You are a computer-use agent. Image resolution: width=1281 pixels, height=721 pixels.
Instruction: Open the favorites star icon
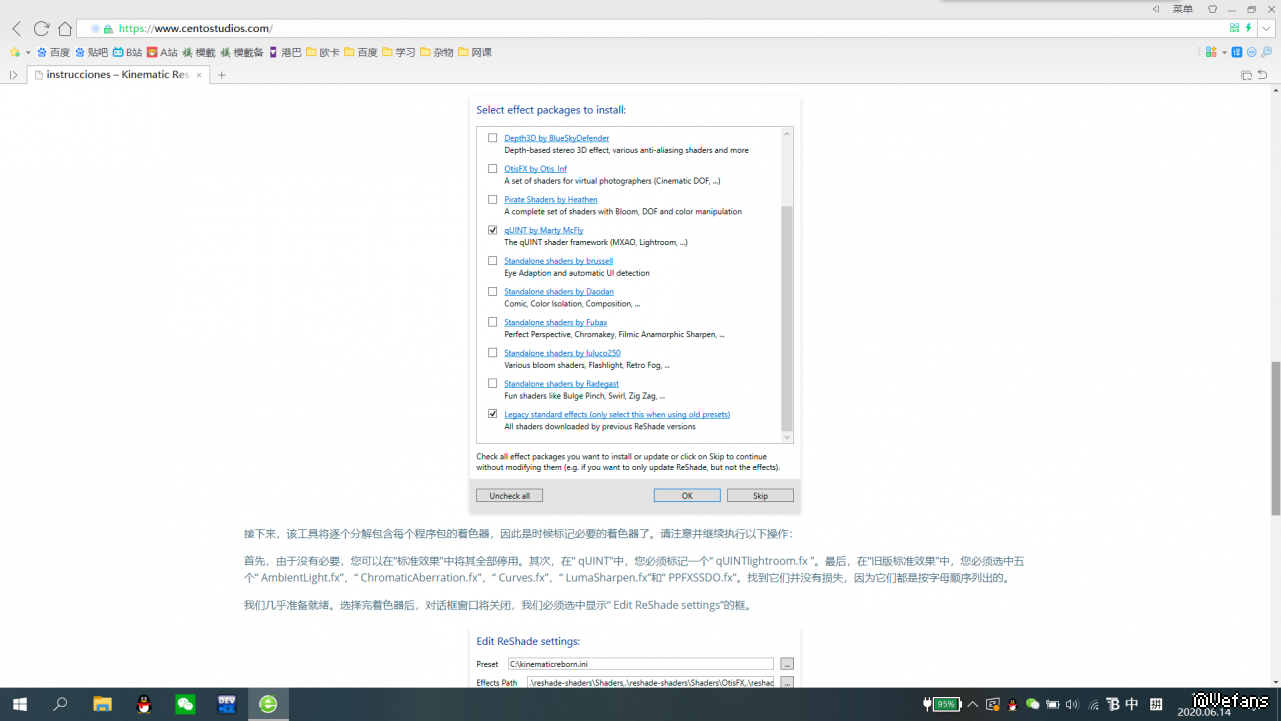pos(15,52)
